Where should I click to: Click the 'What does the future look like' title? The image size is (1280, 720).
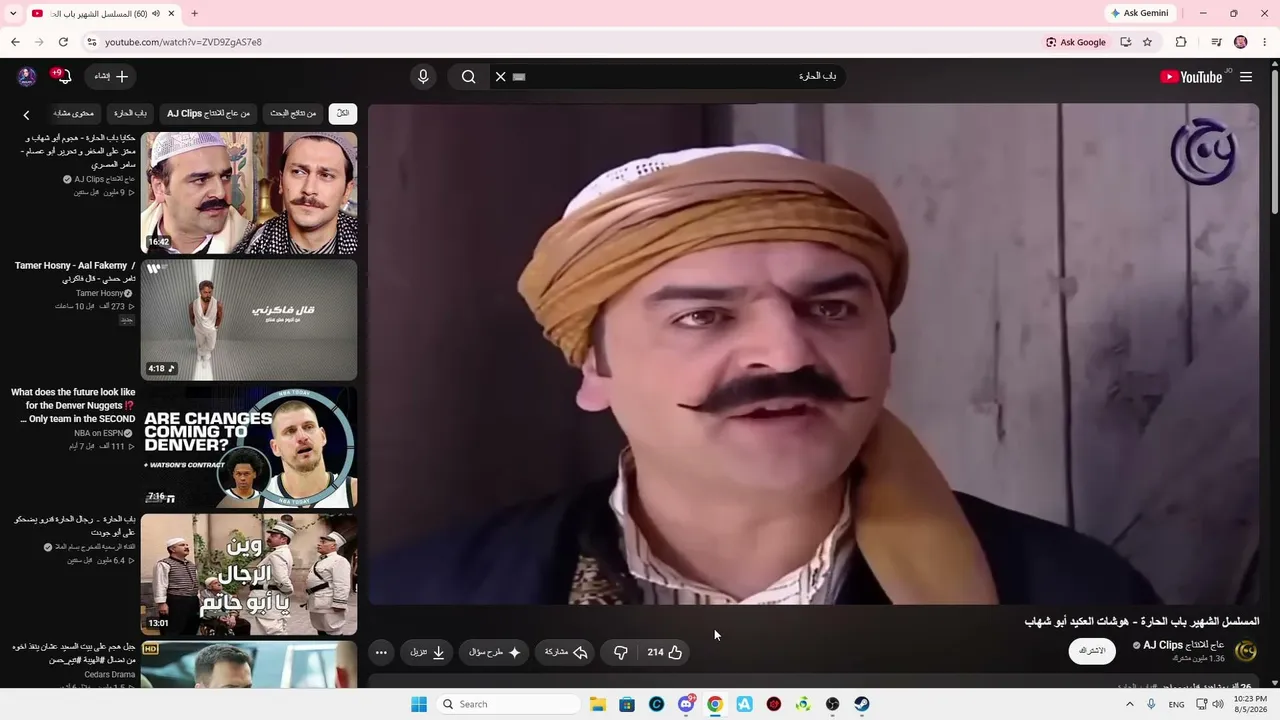(x=73, y=406)
